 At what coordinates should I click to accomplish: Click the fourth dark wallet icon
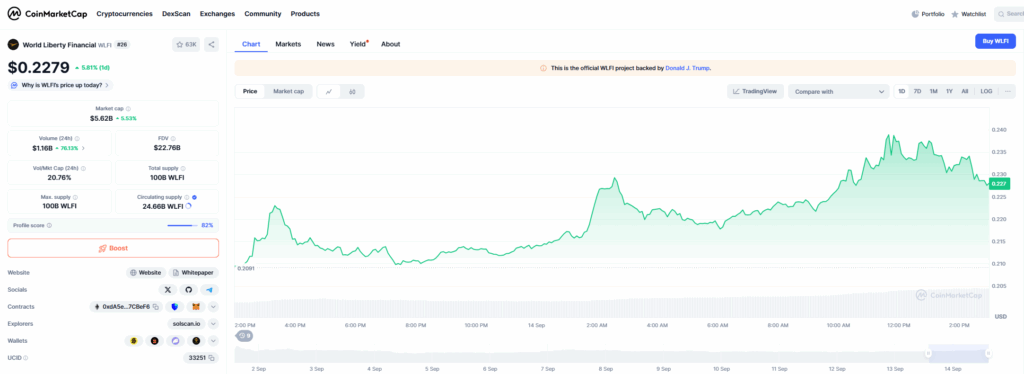pyautogui.click(x=196, y=341)
